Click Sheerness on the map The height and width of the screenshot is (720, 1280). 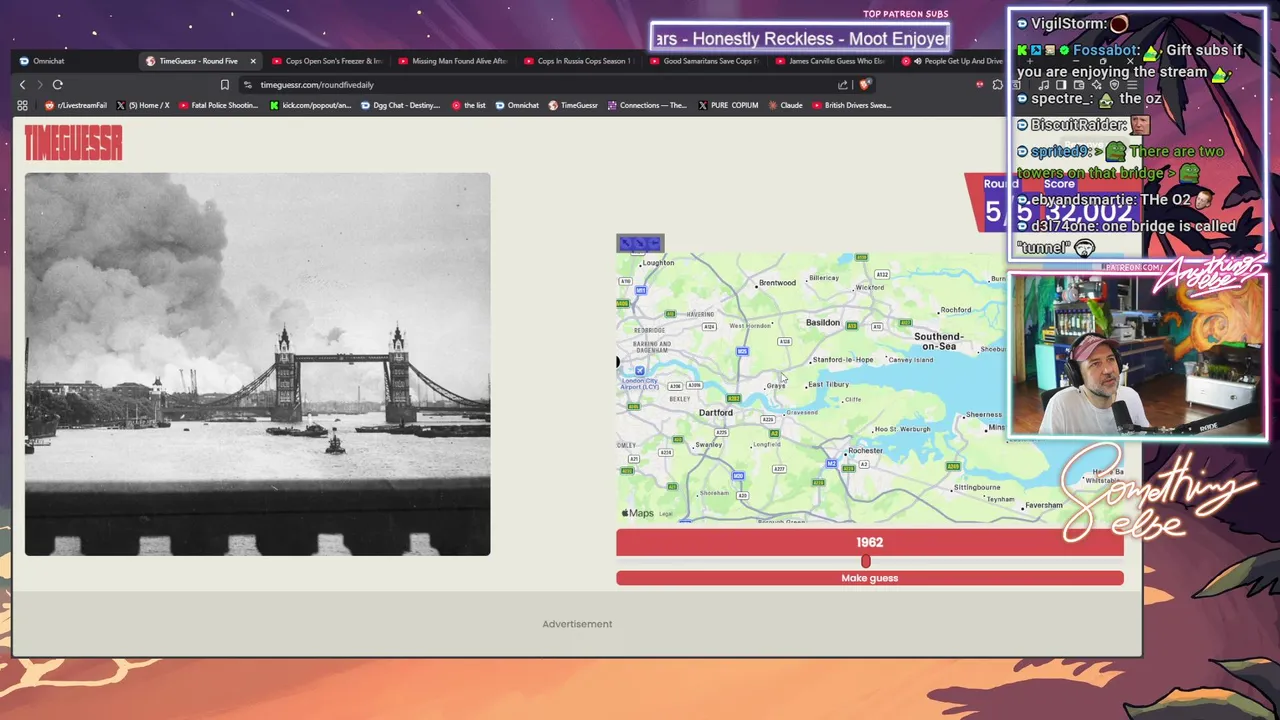coord(984,414)
